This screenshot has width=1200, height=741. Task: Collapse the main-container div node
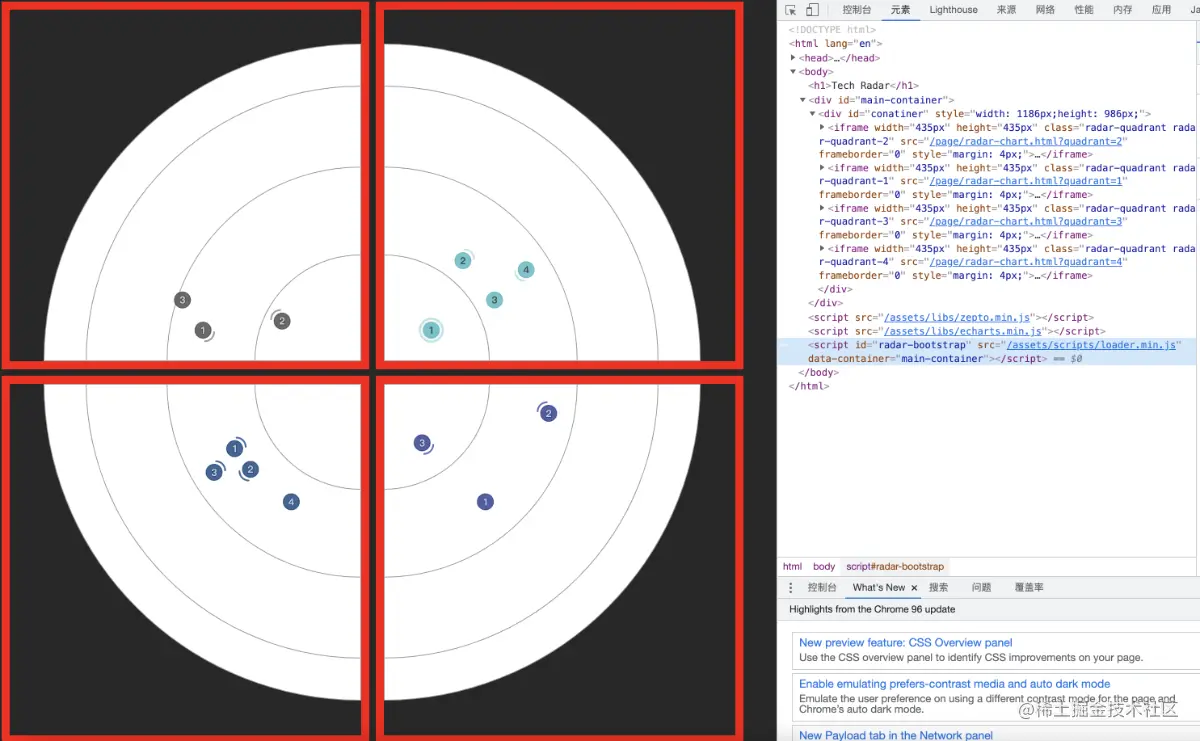coord(803,100)
